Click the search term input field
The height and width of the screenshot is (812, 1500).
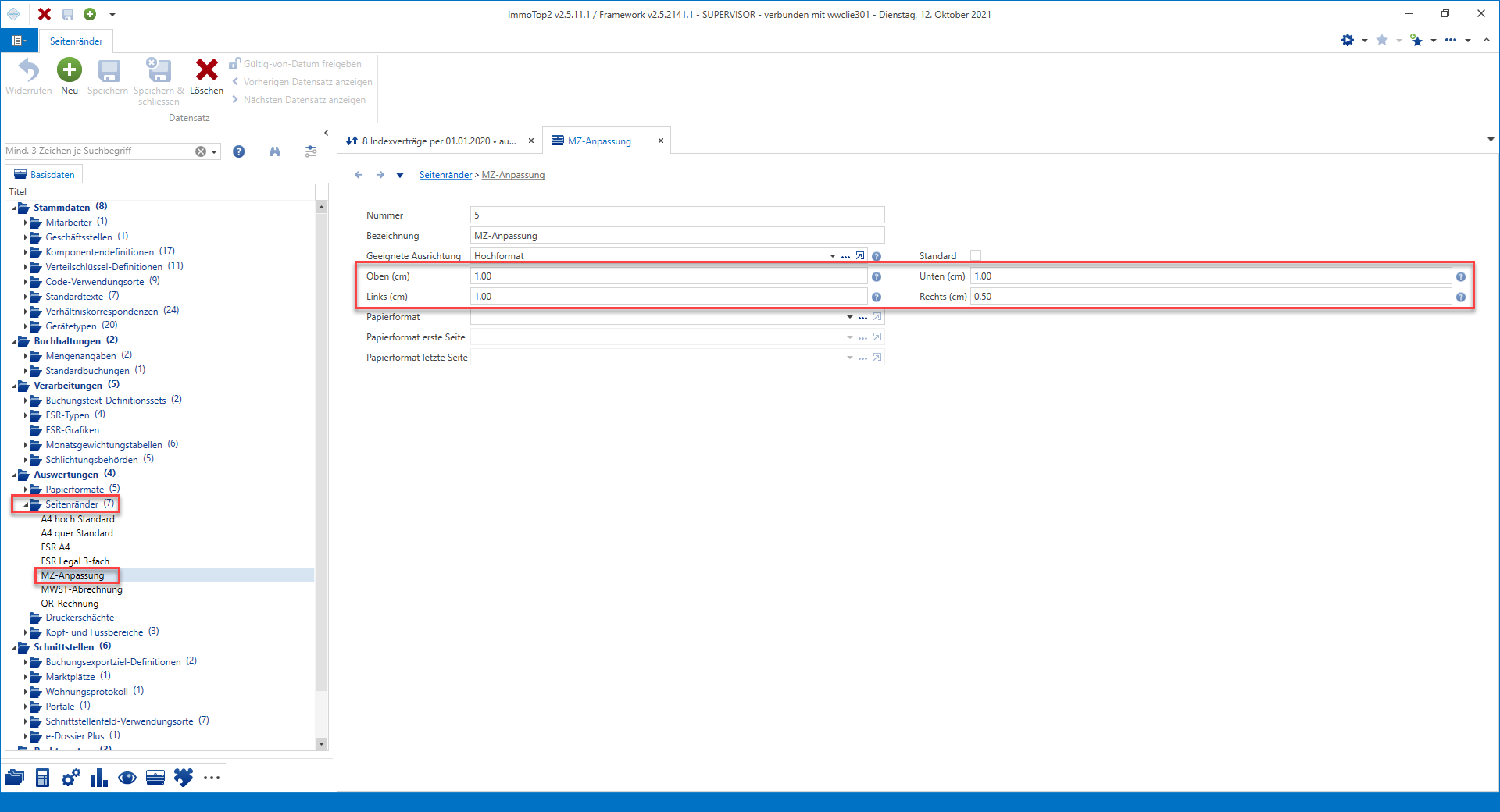click(98, 151)
